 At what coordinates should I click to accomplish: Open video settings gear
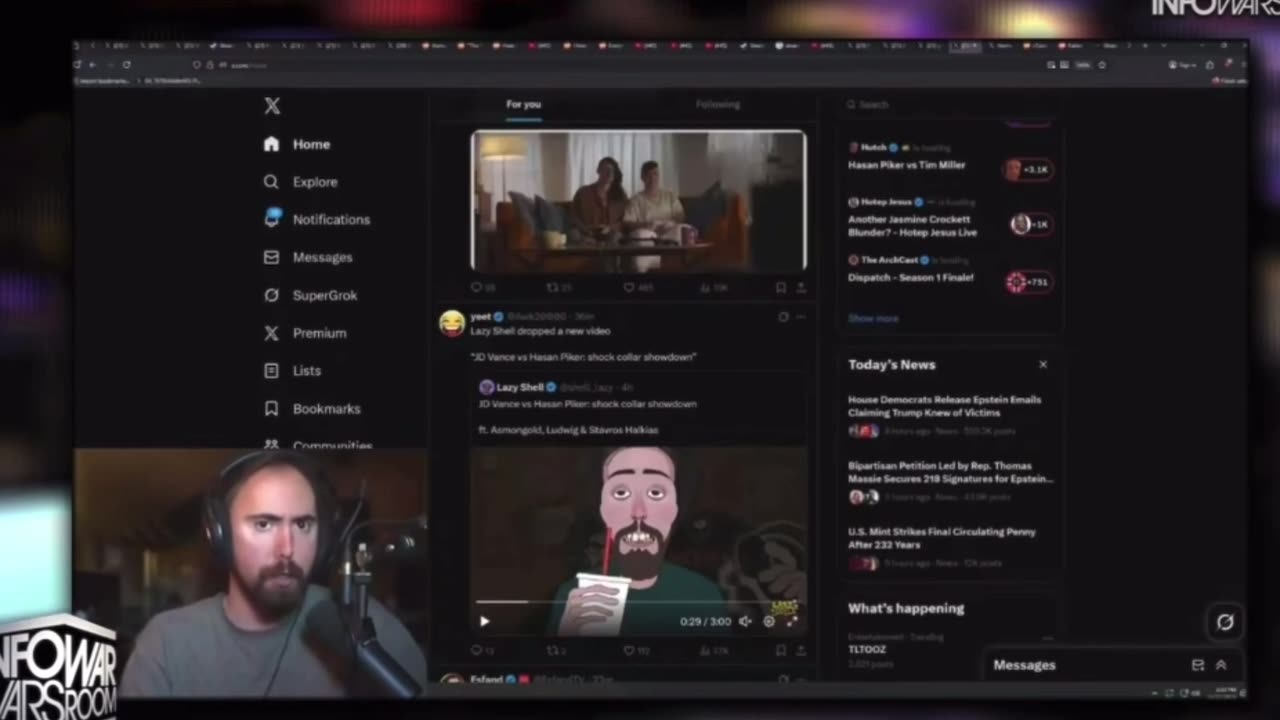[x=769, y=621]
